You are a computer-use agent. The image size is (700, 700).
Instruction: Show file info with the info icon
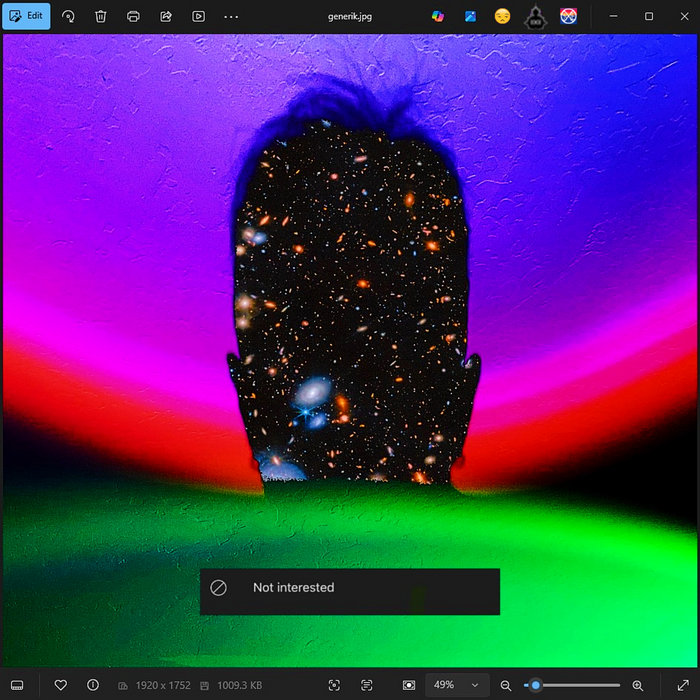click(x=93, y=685)
